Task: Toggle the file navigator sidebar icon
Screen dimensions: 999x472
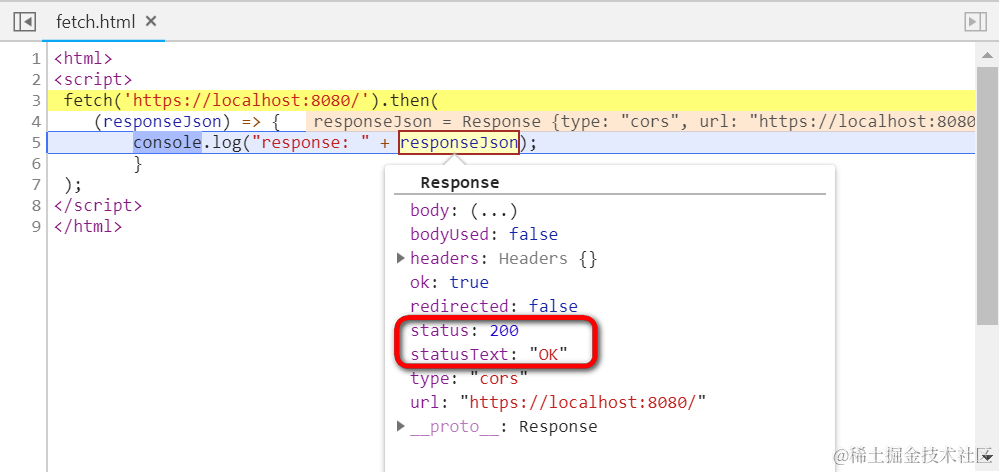Action: pos(24,22)
